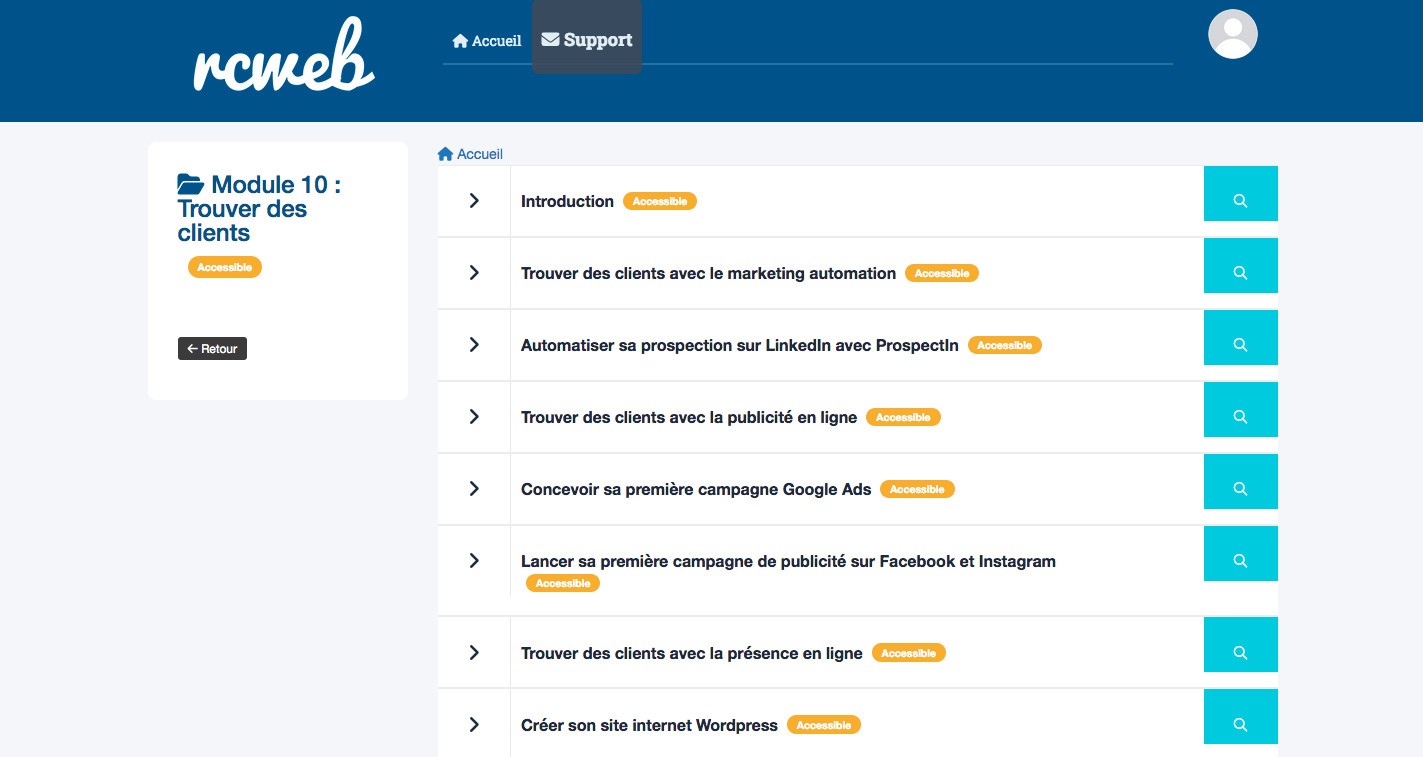Open 'Trouver des clients avec le marketing automation'
The width and height of the screenshot is (1423, 757).
pyautogui.click(x=708, y=273)
